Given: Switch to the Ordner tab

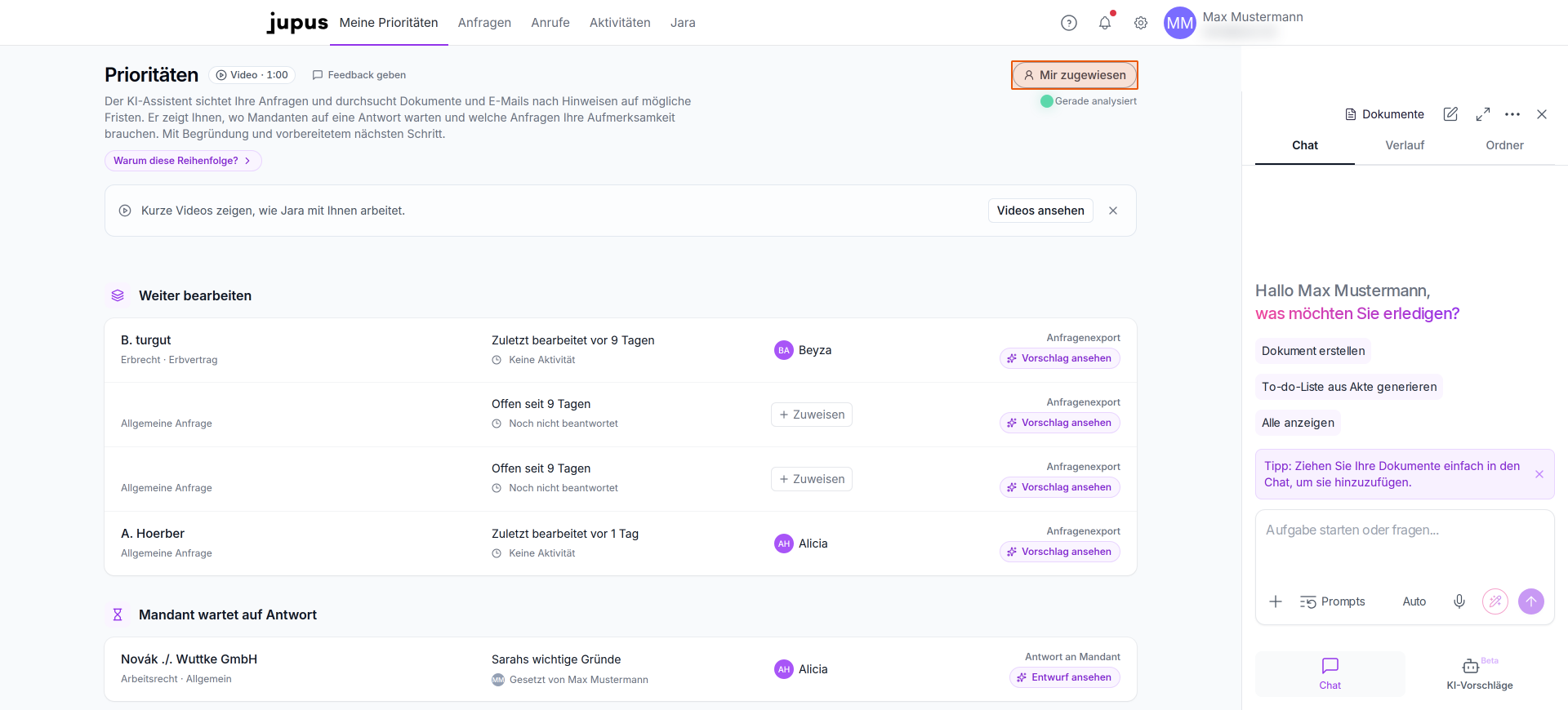Looking at the screenshot, I should click(1504, 145).
